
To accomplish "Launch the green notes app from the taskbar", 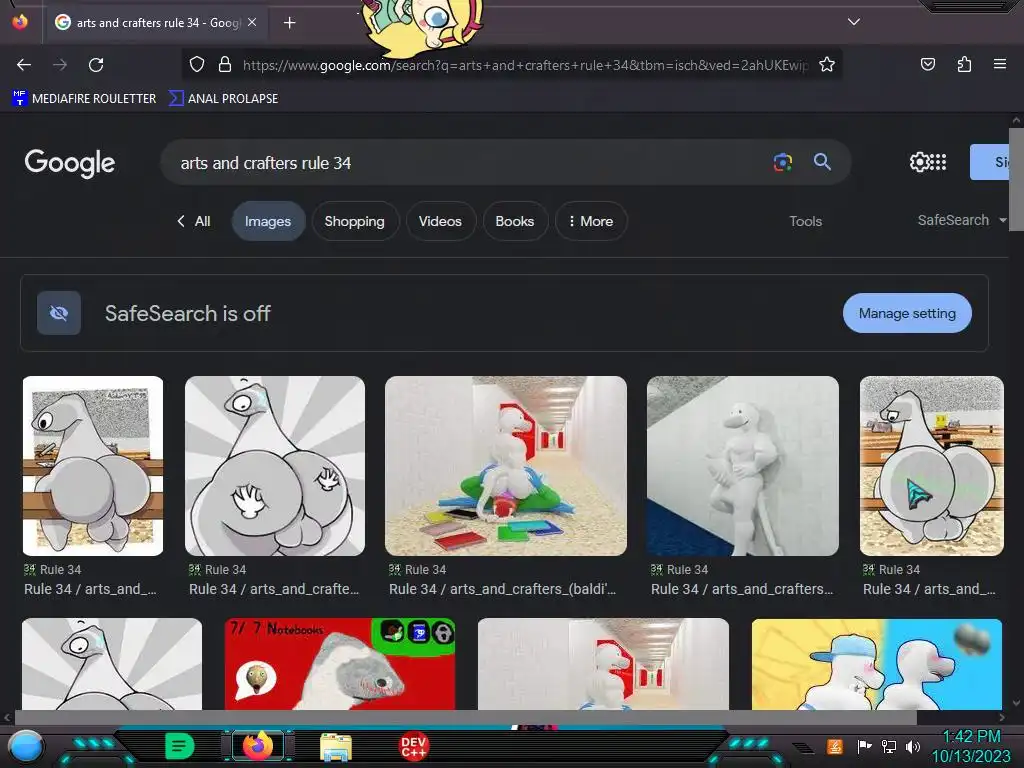I will [x=179, y=746].
